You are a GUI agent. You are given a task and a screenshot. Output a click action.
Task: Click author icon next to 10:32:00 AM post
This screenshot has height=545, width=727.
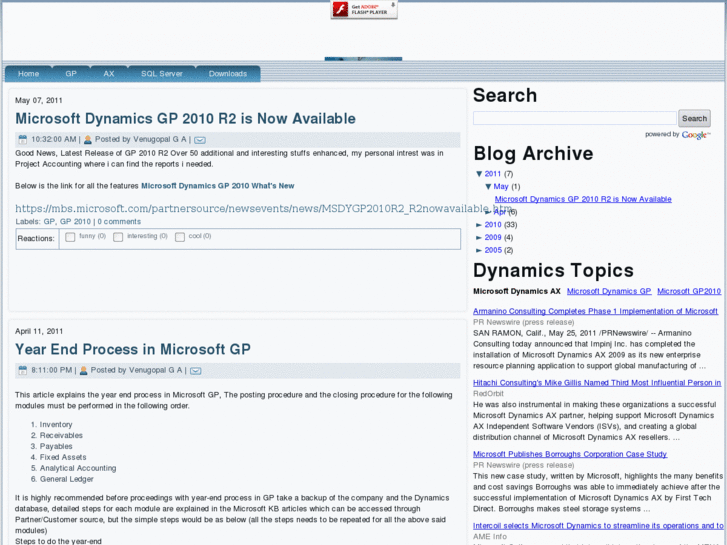coord(88,140)
